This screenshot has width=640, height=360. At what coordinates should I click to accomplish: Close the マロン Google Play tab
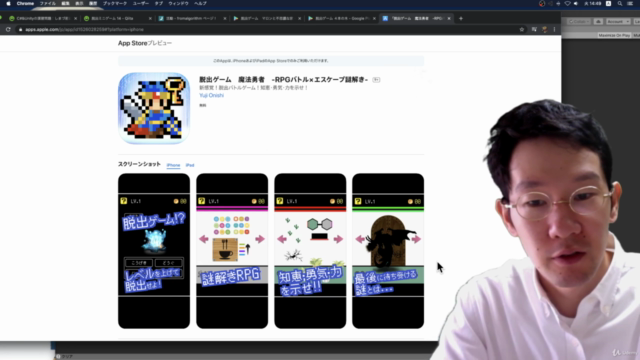tap(300, 18)
